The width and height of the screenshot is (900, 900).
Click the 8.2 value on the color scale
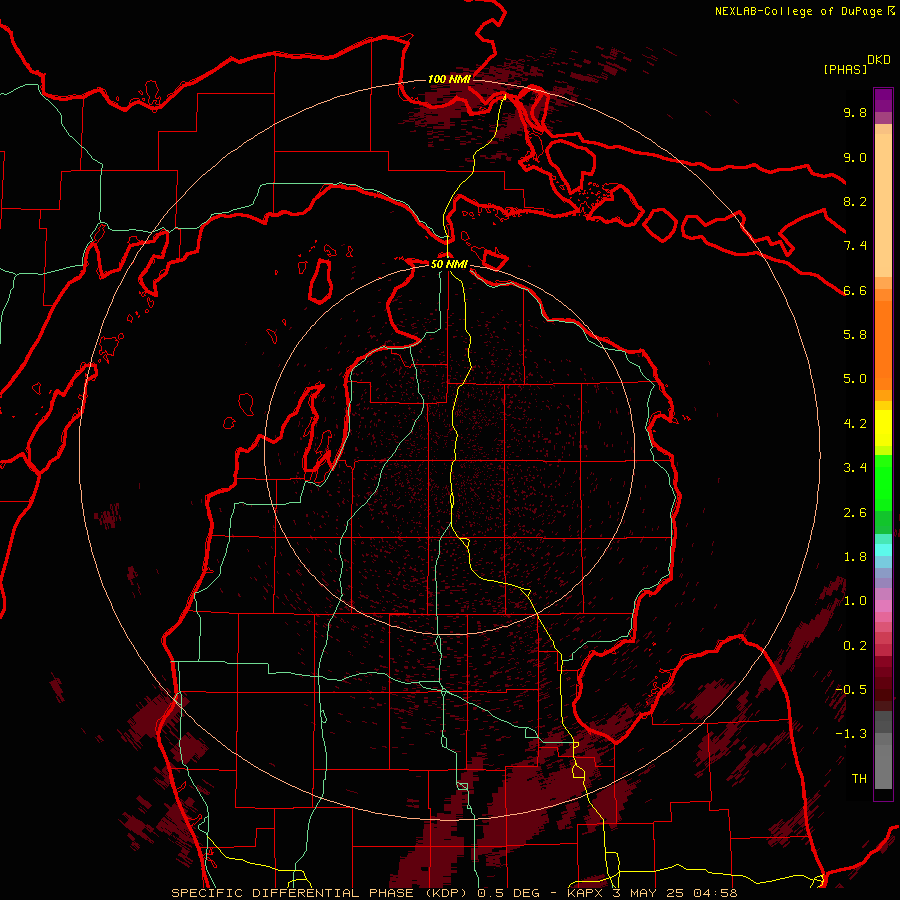855,201
